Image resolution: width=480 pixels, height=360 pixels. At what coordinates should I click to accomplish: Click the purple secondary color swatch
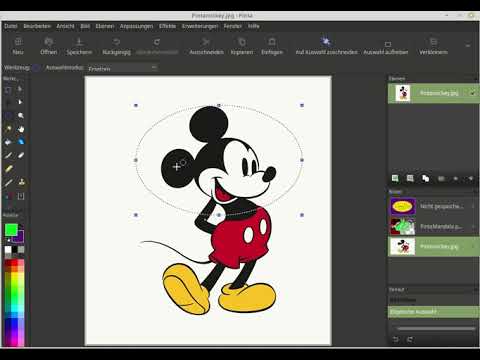click(19, 237)
